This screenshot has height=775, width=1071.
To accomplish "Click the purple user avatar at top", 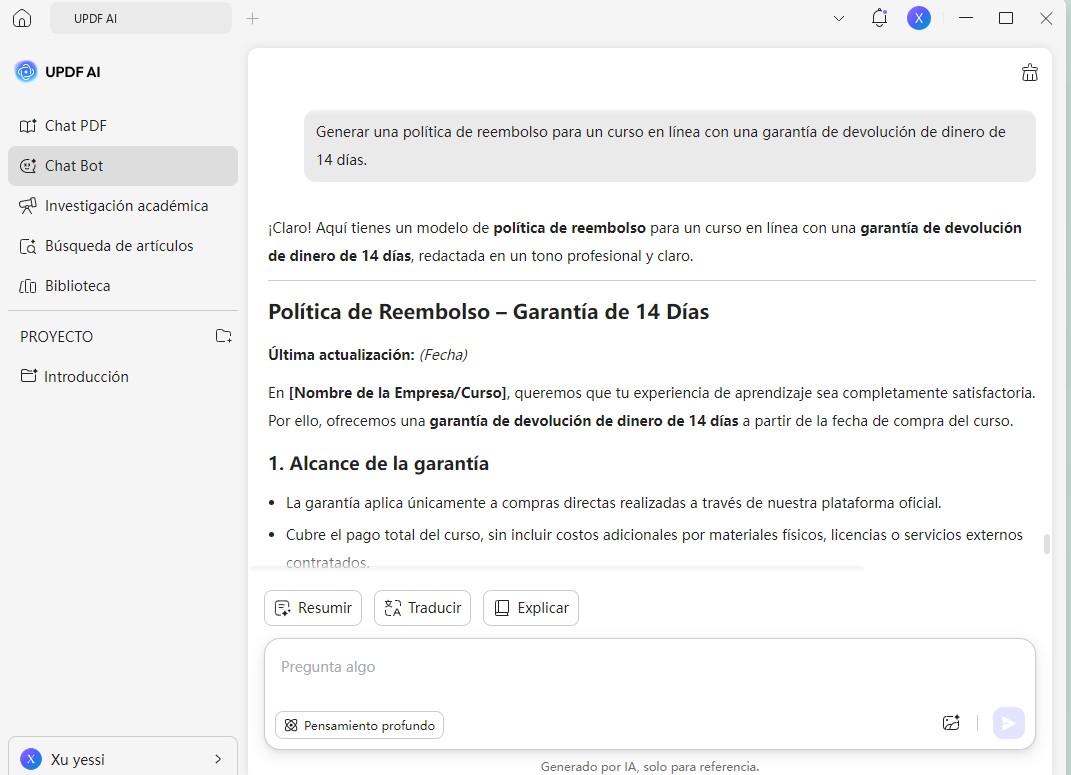I will [x=918, y=18].
